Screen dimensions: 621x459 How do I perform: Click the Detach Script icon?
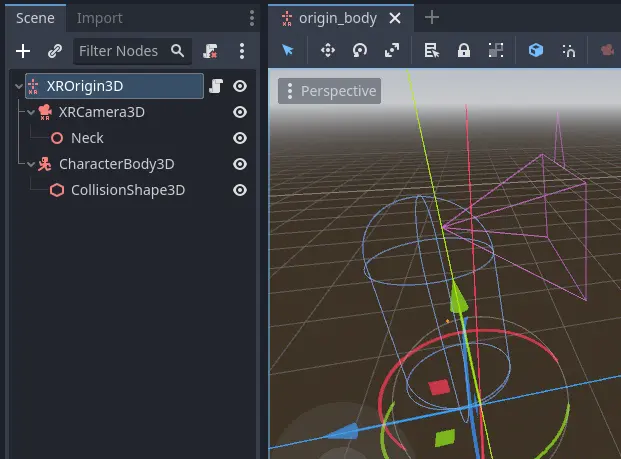point(210,51)
